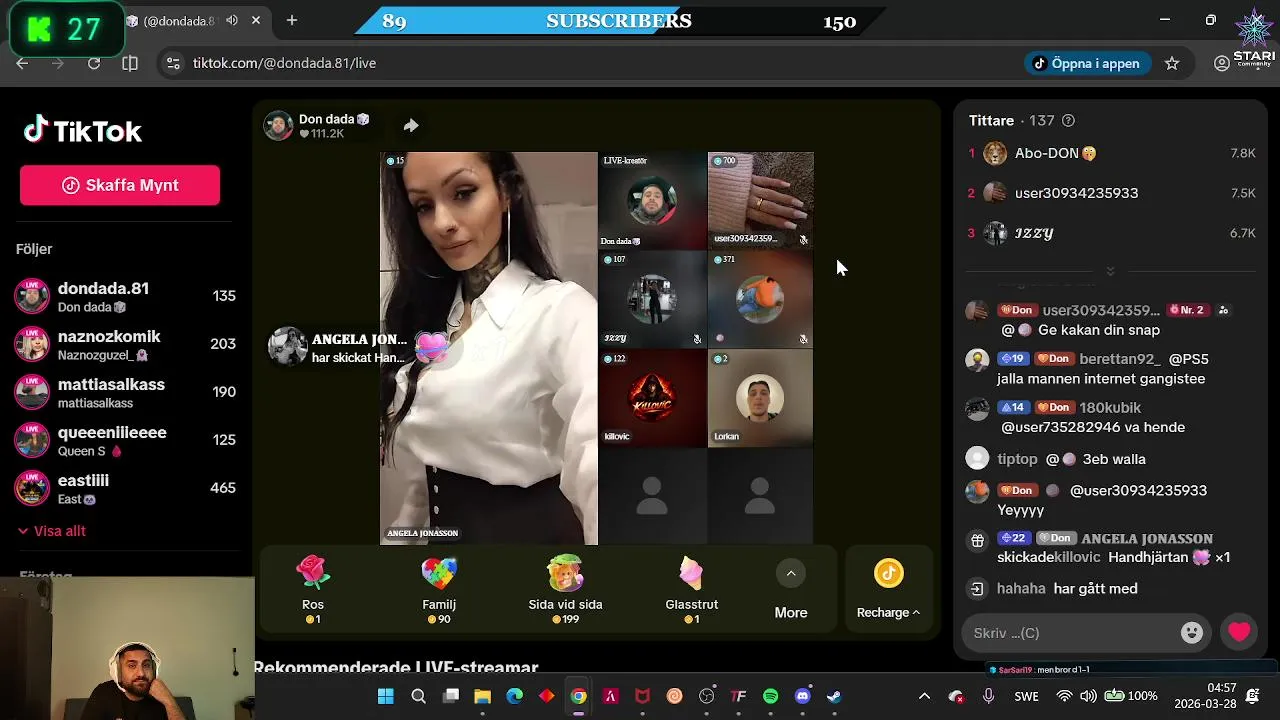Open Discord from the taskbar
Image resolution: width=1280 pixels, height=720 pixels.
coord(802,696)
